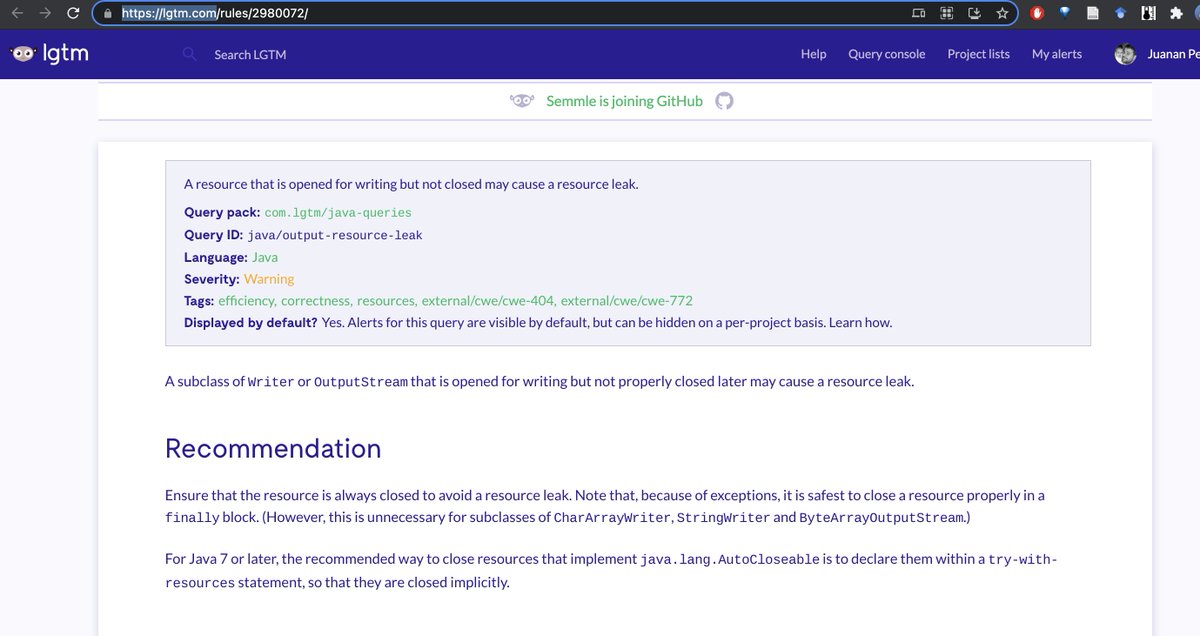Viewport: 1200px width, 636px height.
Task: Open the QR code grid icon in the address bar
Action: click(946, 14)
